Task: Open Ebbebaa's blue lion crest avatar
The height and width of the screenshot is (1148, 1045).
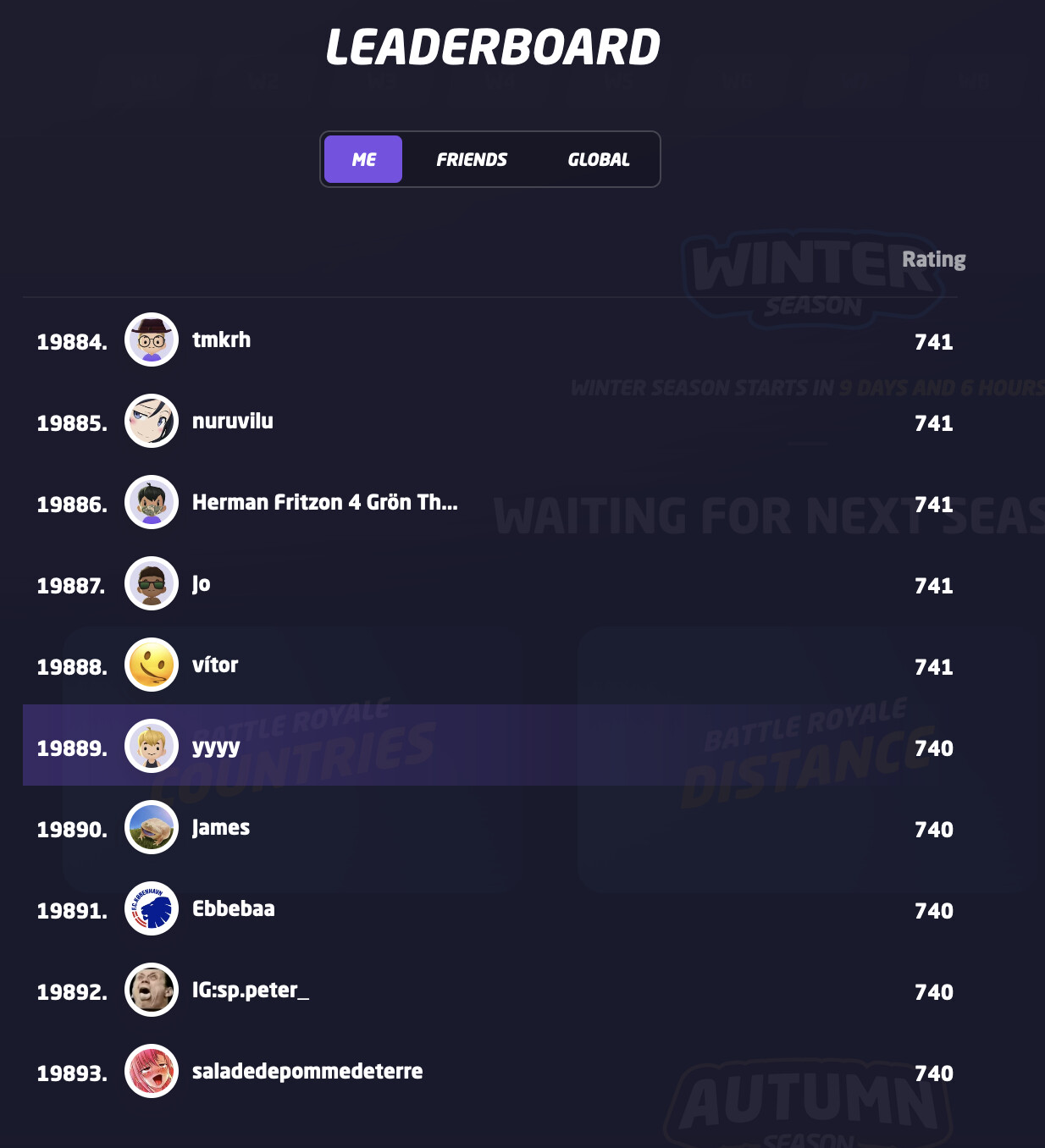Action: point(152,908)
